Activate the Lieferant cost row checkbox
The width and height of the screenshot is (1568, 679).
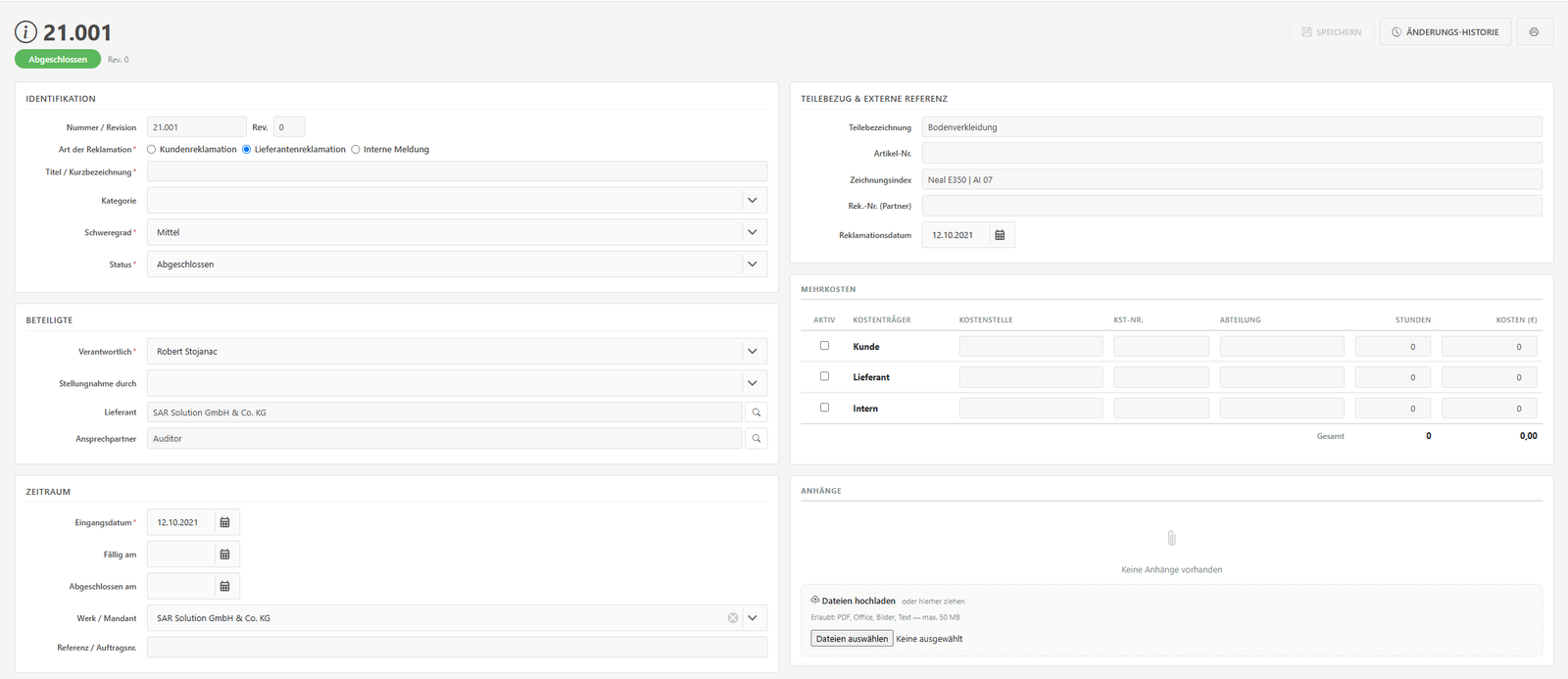pos(824,376)
